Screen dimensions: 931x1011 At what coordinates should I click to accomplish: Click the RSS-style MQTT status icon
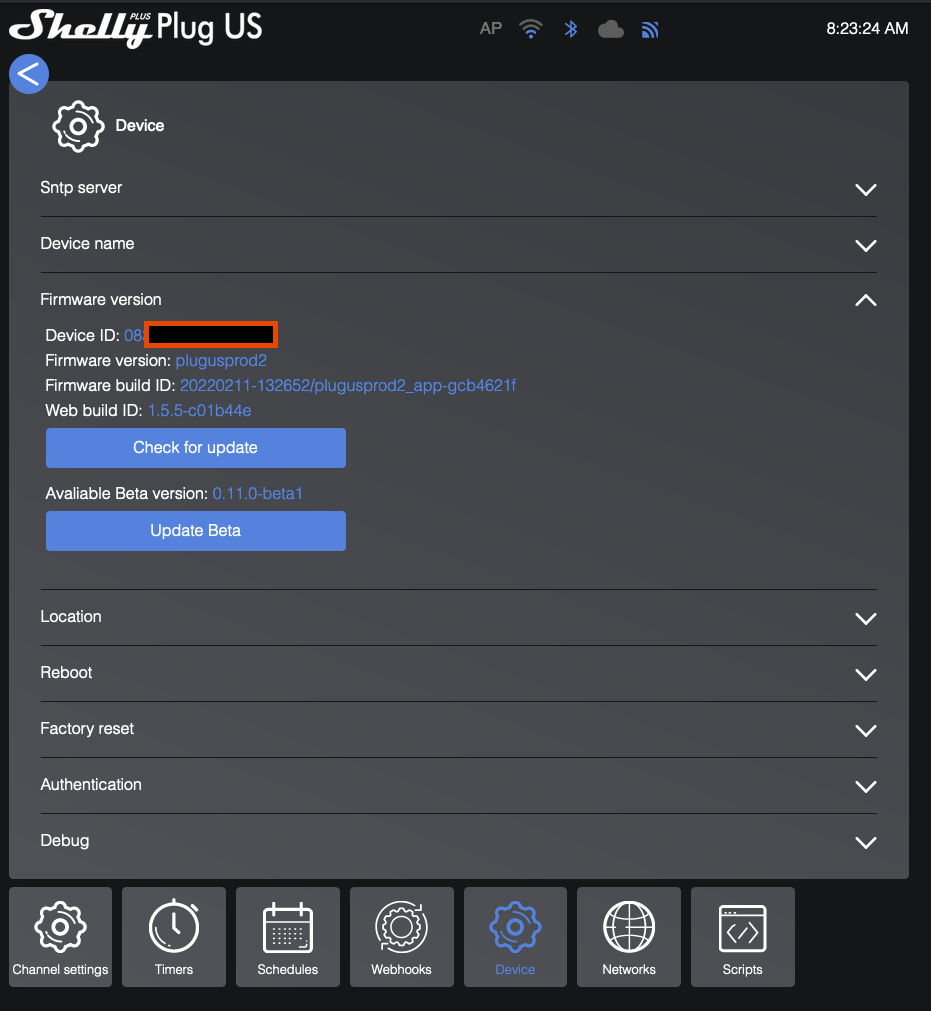650,30
